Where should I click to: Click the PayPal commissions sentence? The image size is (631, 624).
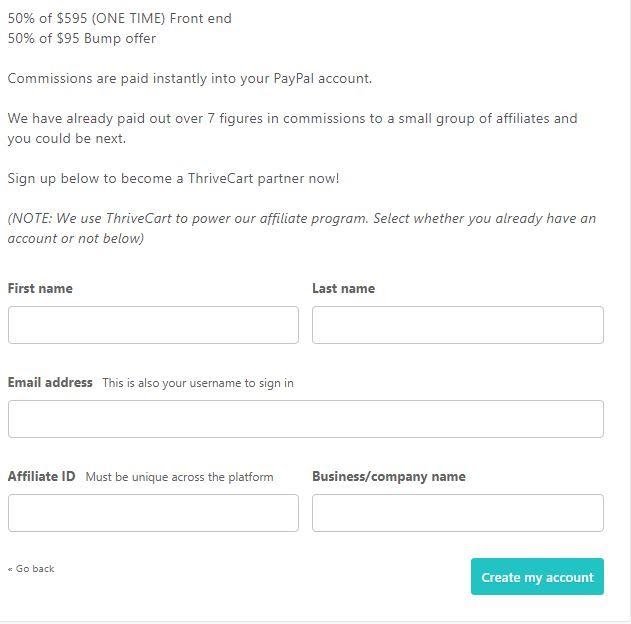pos(190,78)
